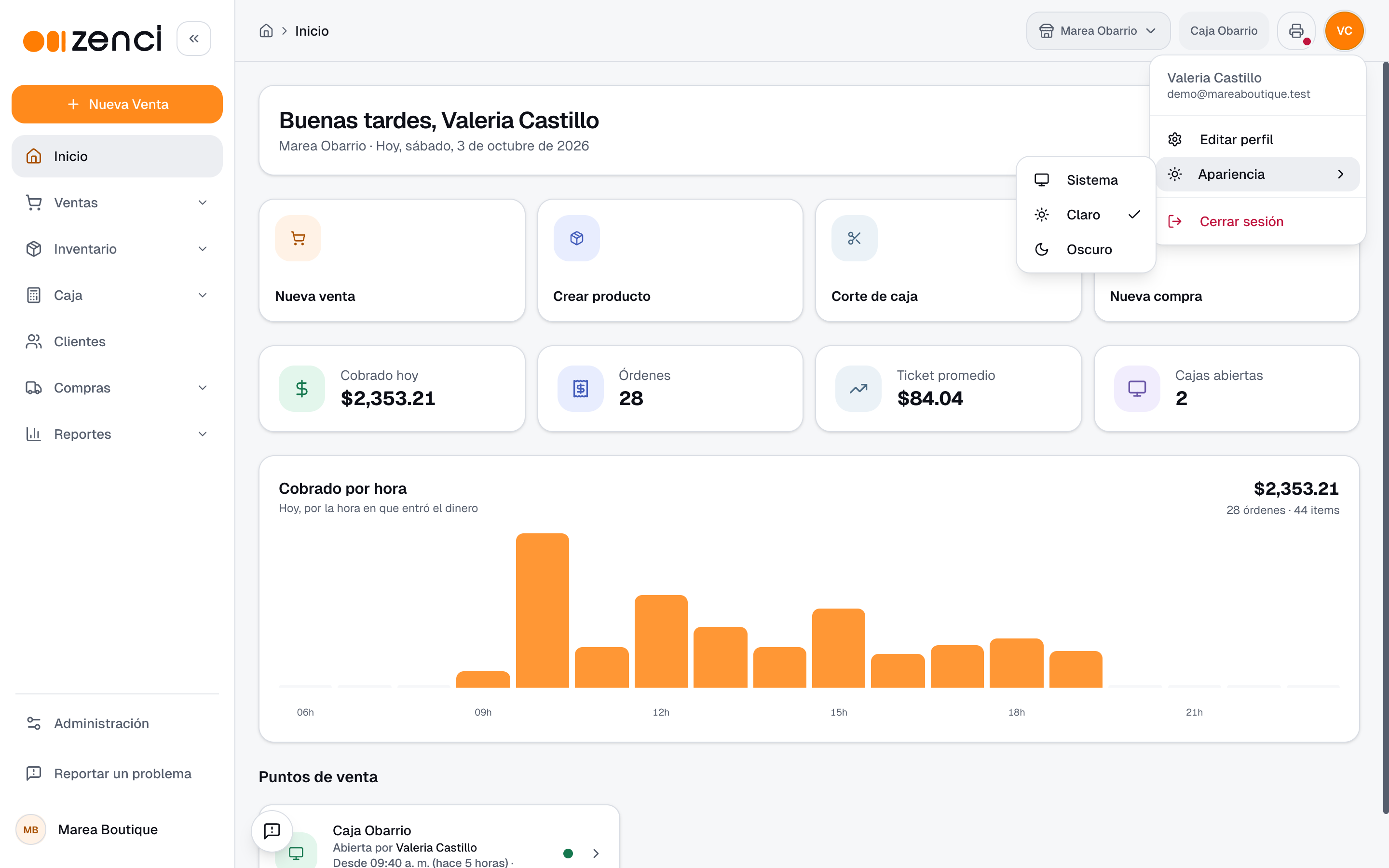Click the MB avatar for Marea Boutique
This screenshot has height=868, width=1389.
point(31,829)
